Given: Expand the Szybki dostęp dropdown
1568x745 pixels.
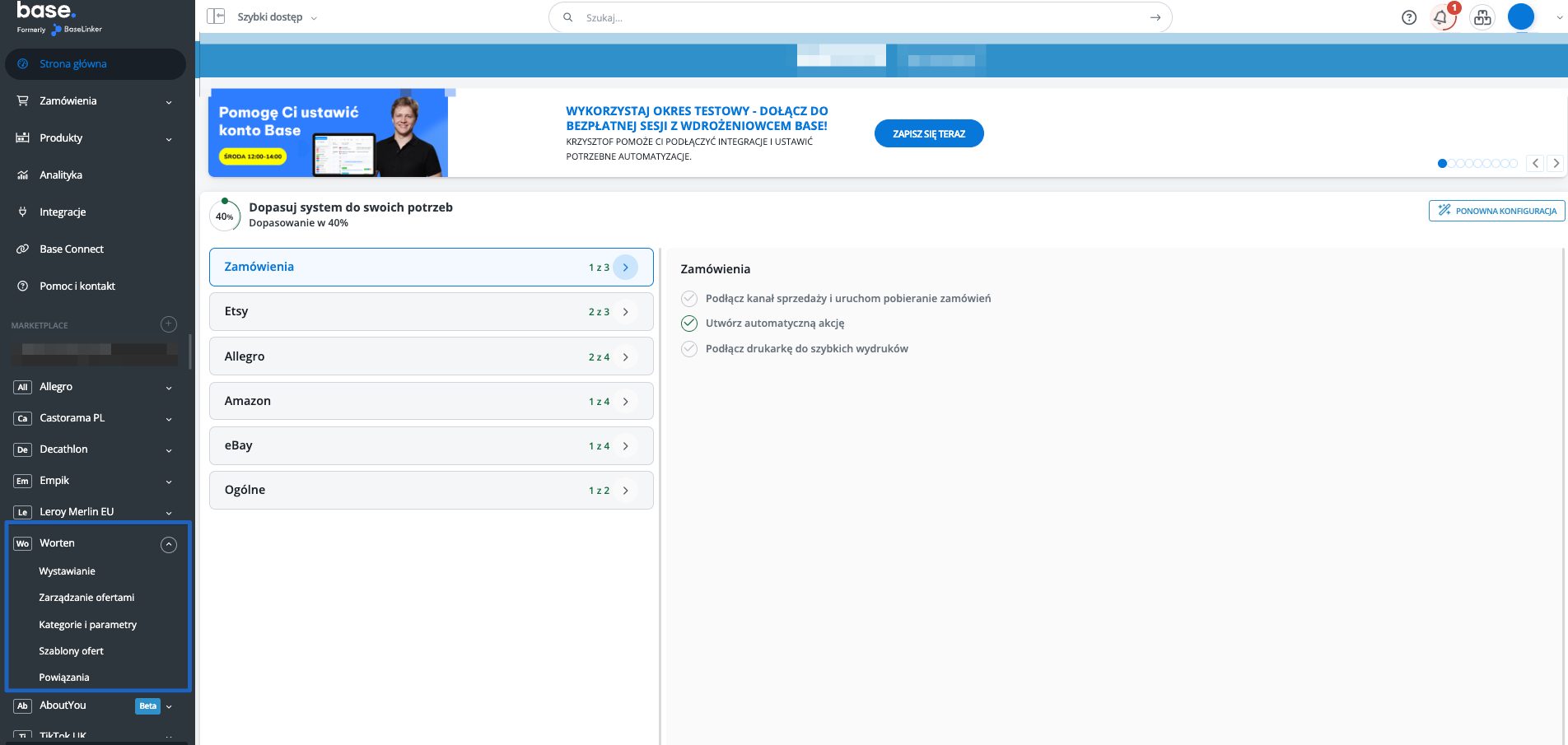Looking at the screenshot, I should point(277,17).
